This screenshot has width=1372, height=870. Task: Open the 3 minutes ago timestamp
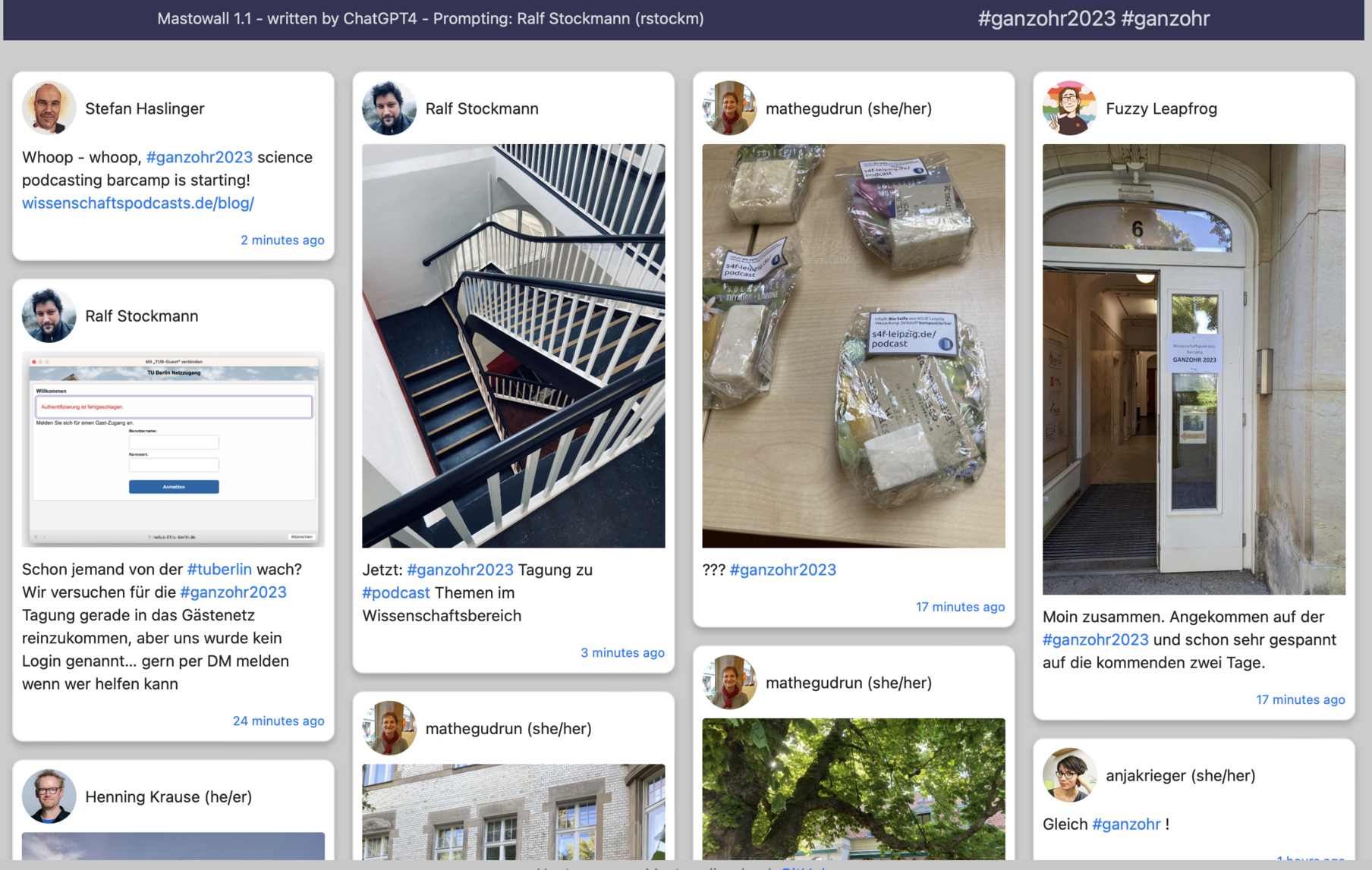tap(622, 652)
